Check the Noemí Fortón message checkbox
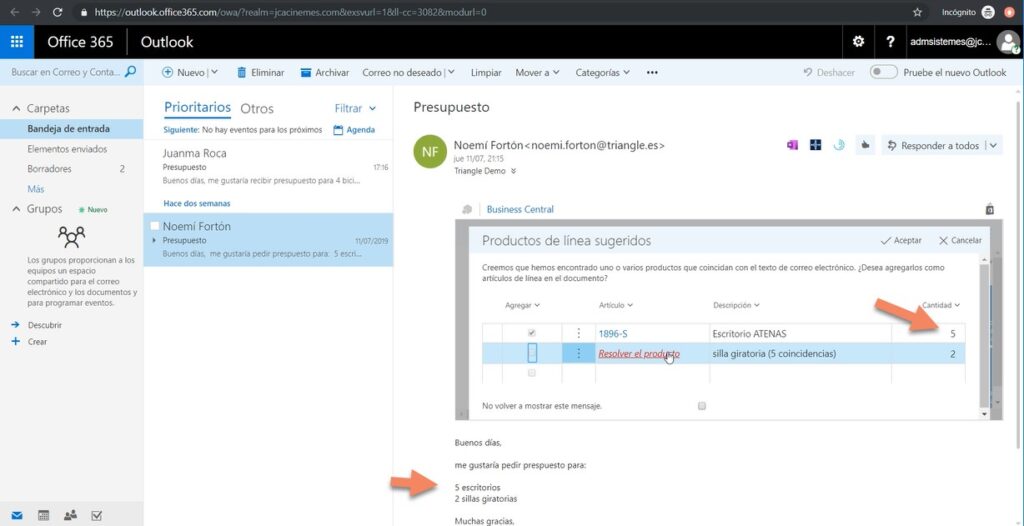The height and width of the screenshot is (526, 1024). click(155, 226)
